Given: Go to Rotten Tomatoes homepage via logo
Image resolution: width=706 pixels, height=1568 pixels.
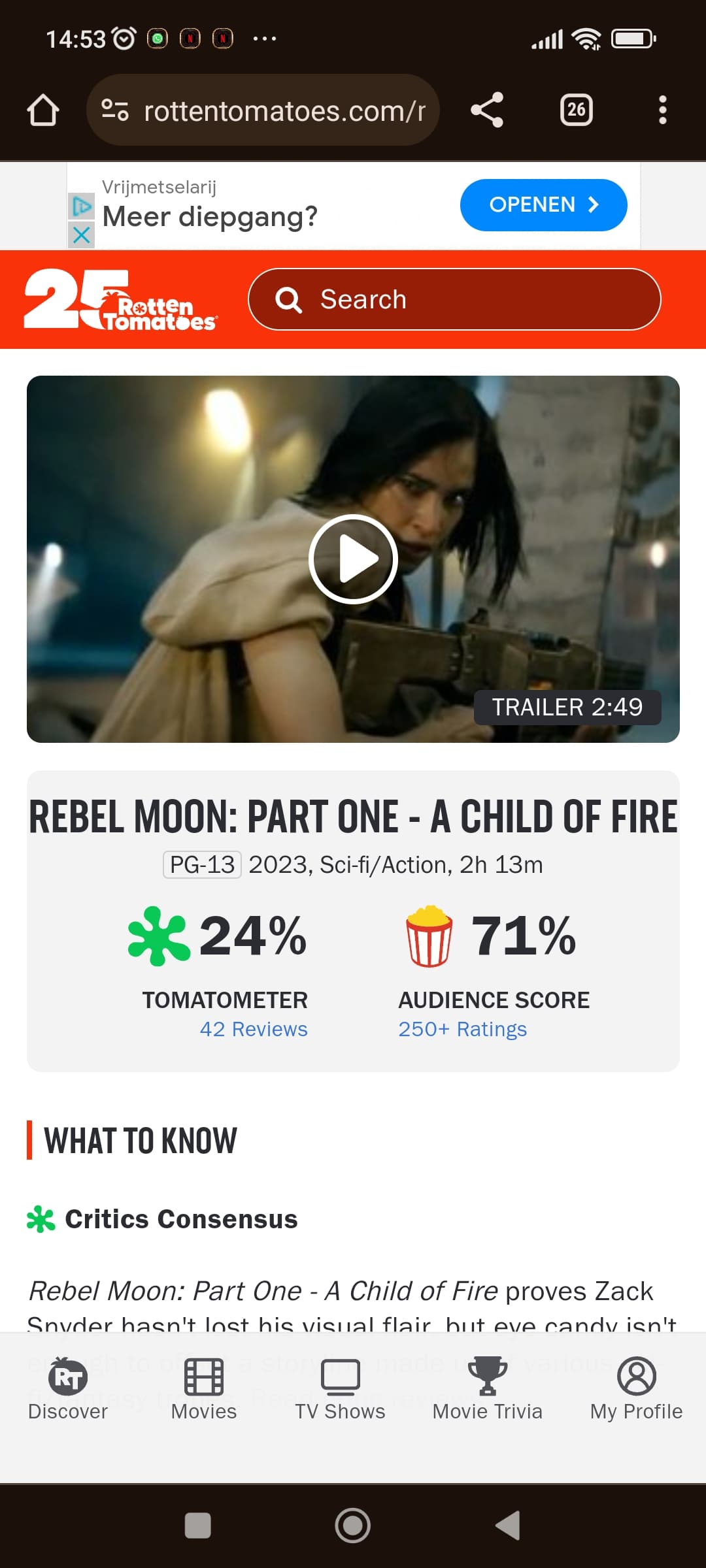Looking at the screenshot, I should click(120, 300).
